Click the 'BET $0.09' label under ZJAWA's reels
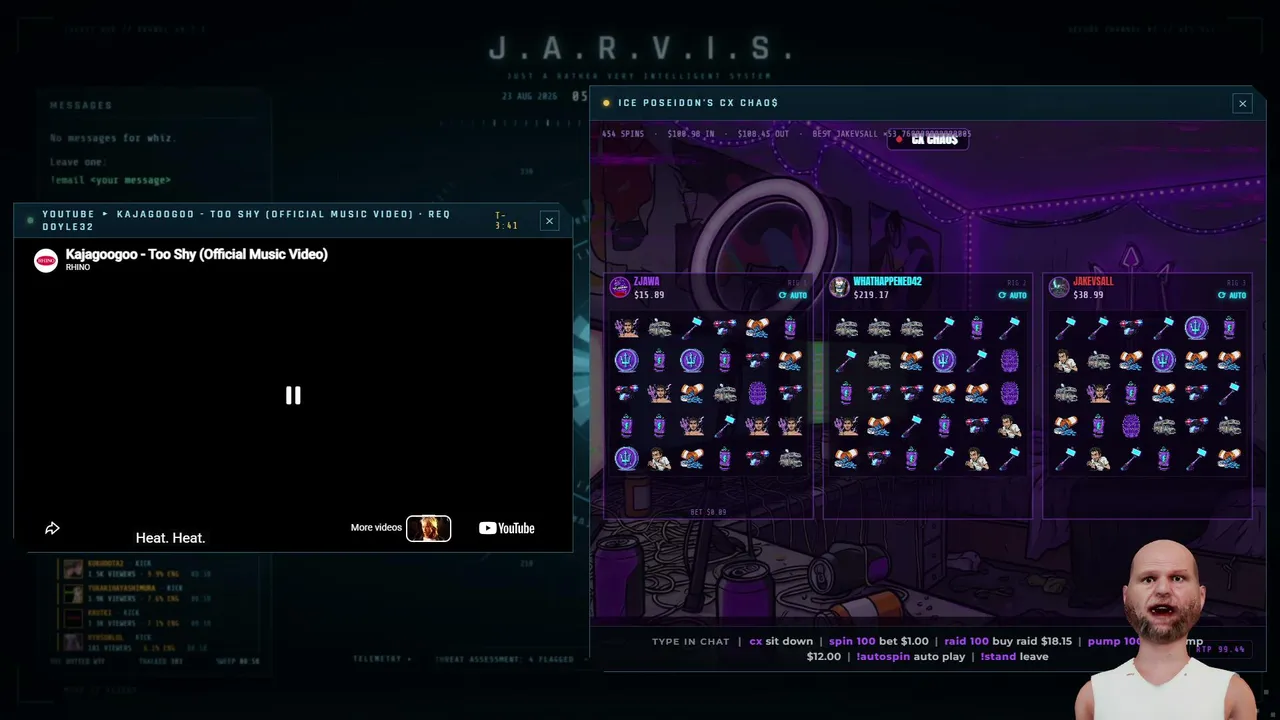 tap(708, 512)
